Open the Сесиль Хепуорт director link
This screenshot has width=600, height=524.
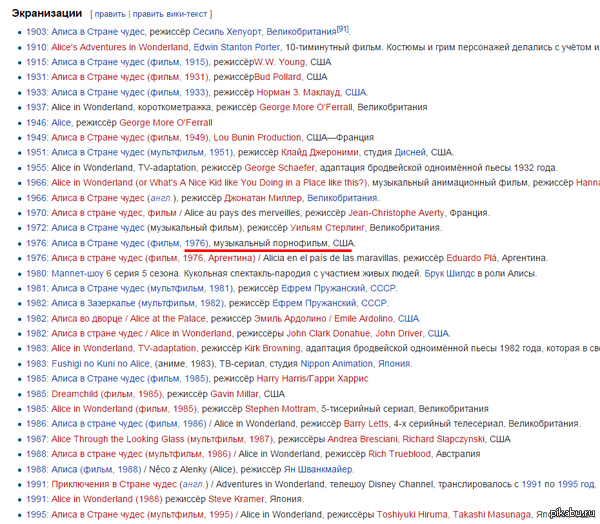point(227,32)
